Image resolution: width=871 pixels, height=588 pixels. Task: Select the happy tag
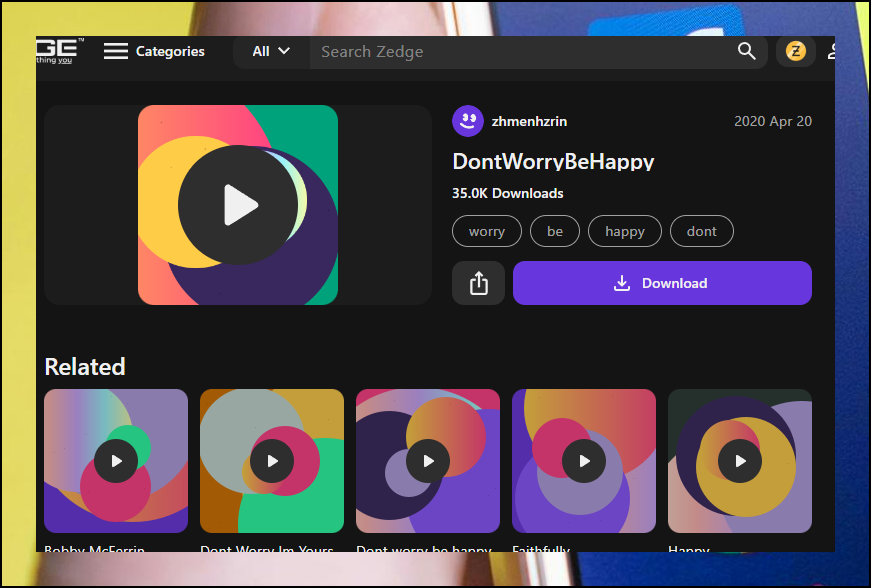point(625,231)
